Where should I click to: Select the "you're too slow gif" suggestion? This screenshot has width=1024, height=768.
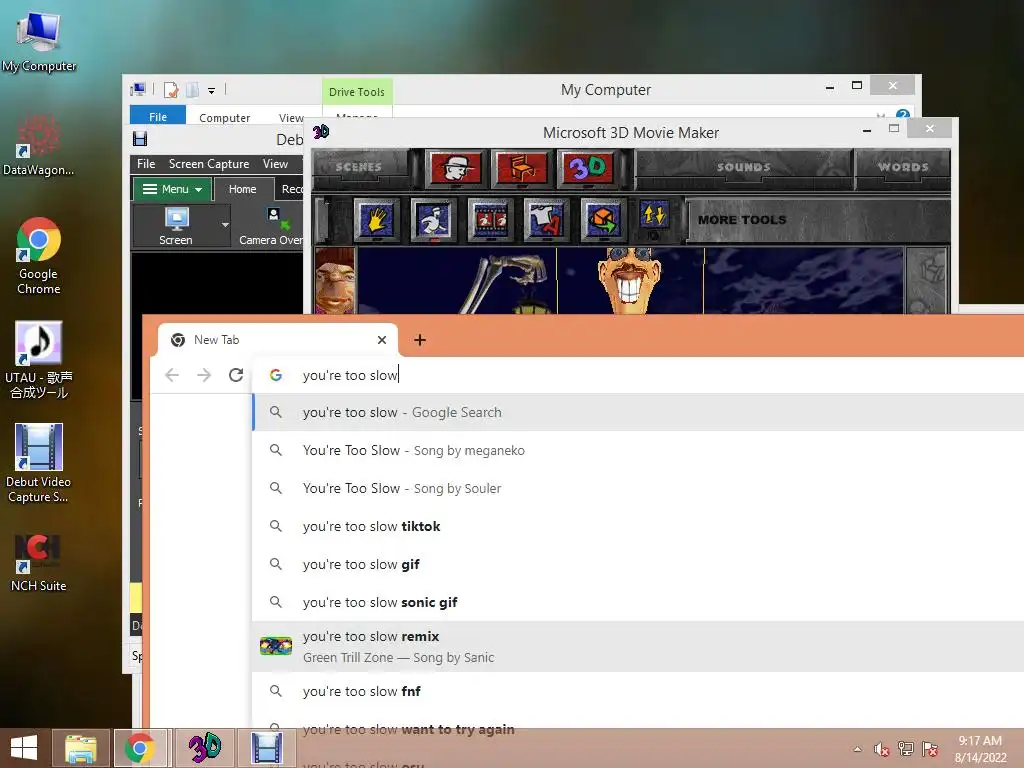(x=638, y=564)
